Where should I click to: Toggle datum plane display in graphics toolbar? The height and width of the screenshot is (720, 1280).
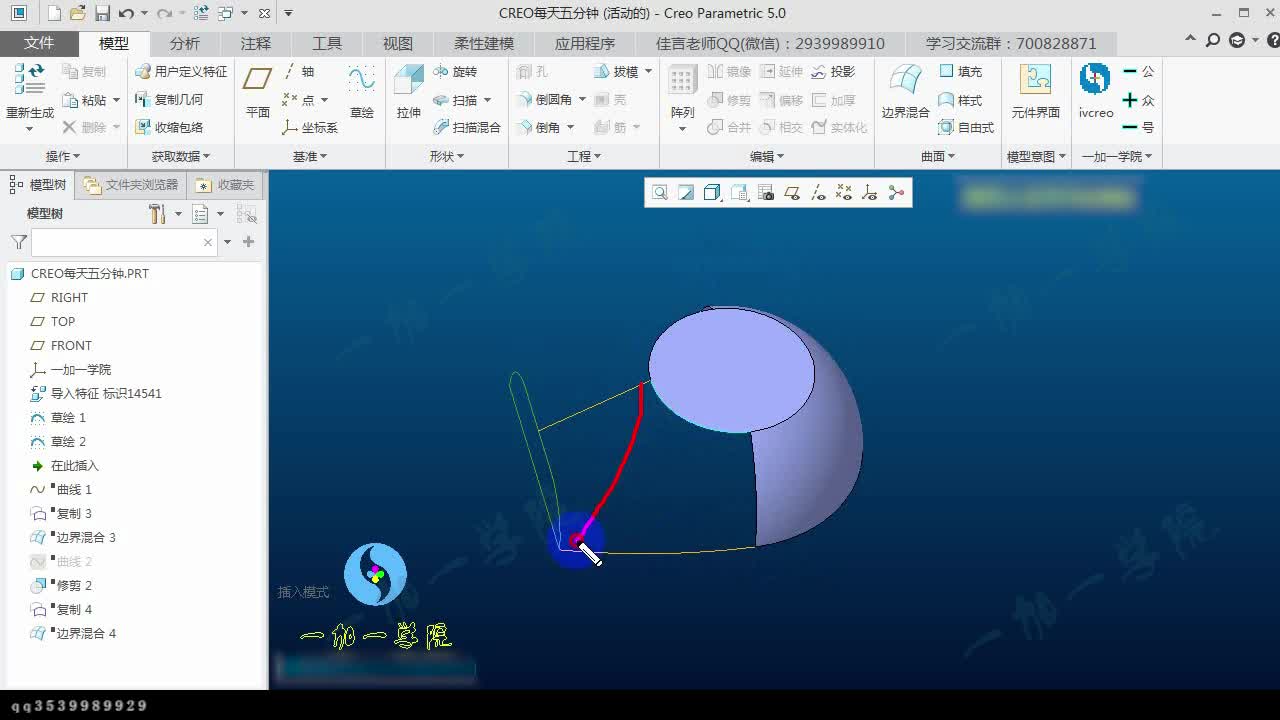pos(792,193)
